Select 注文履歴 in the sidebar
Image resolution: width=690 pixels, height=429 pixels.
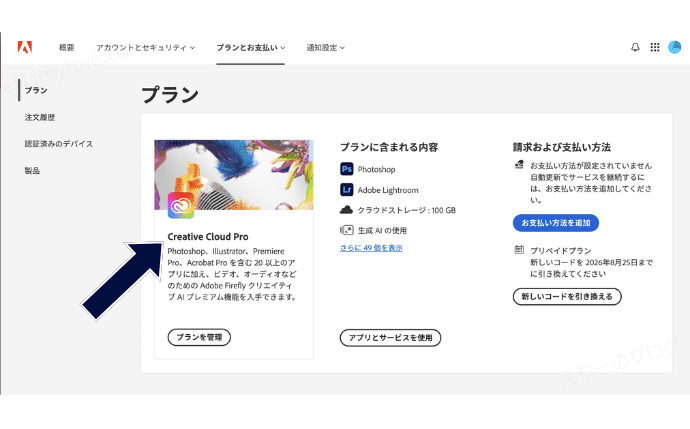pyautogui.click(x=40, y=117)
